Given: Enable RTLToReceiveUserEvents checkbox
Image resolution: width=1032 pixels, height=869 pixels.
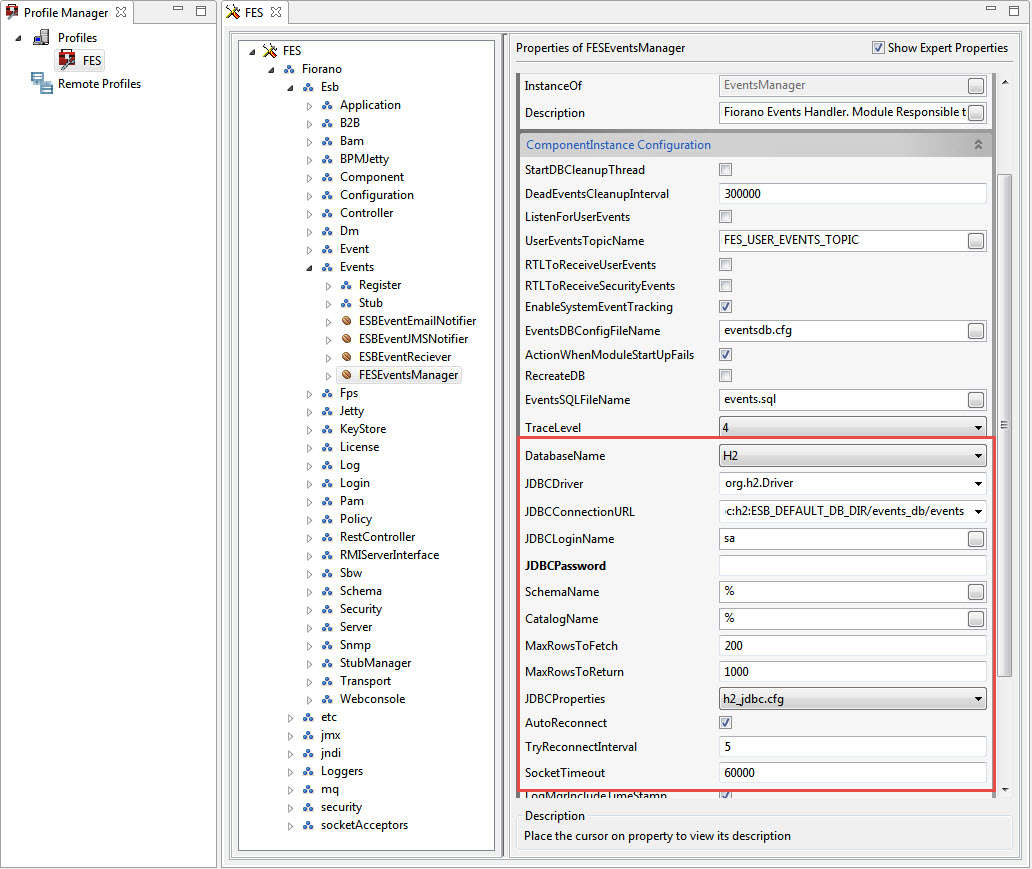Looking at the screenshot, I should click(725, 265).
